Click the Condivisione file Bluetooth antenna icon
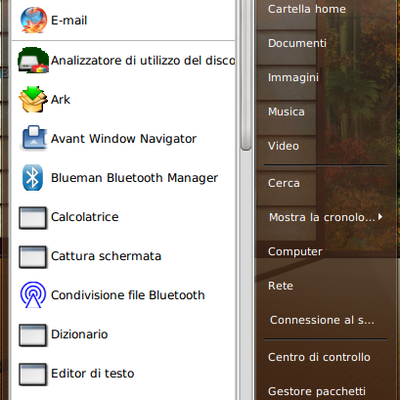This screenshot has height=400, width=400. (x=33, y=295)
